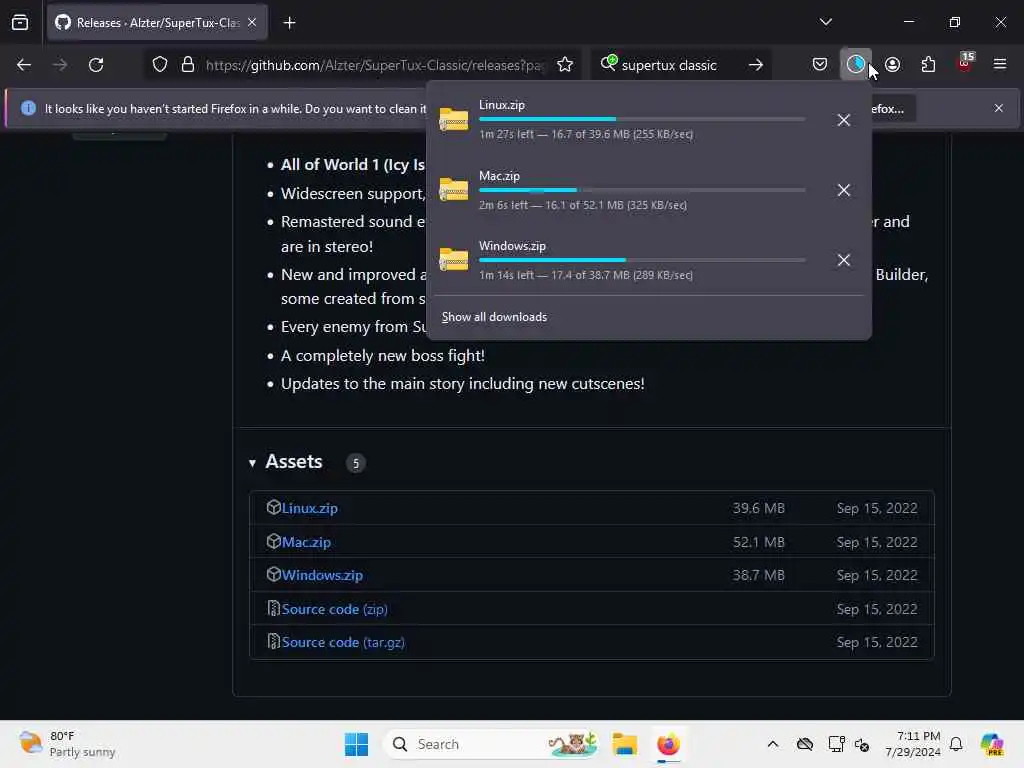Submit the supertux classic search arrow
This screenshot has width=1024, height=768.
756,65
